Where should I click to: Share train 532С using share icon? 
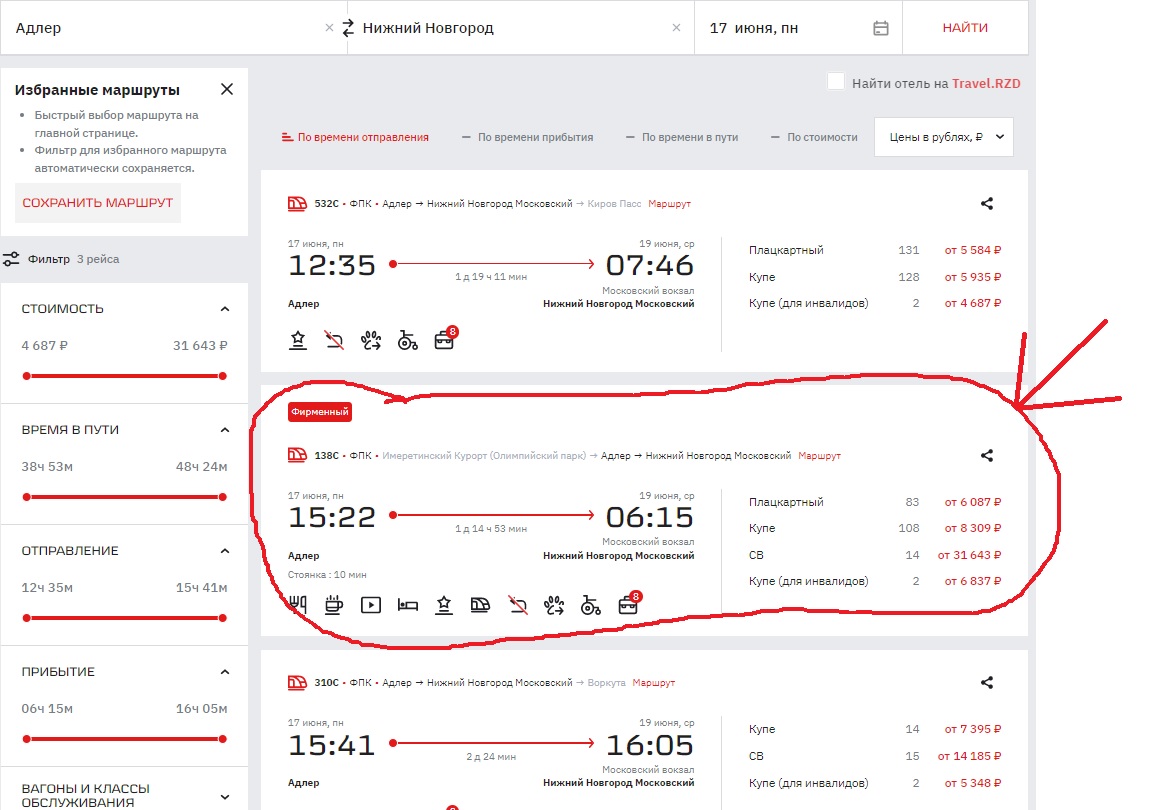987,204
